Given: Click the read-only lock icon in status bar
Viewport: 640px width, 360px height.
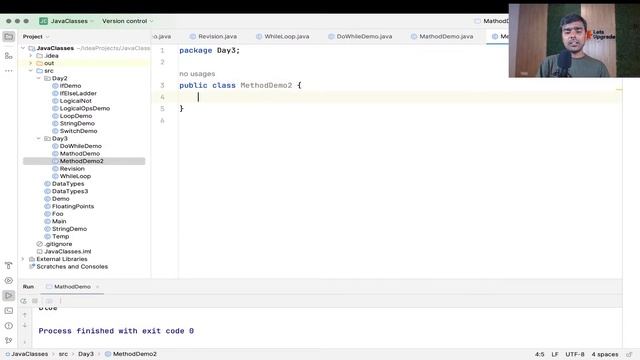Looking at the screenshot, I should coord(629,354).
